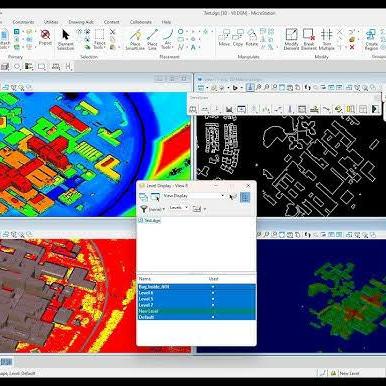This screenshot has height=386, width=386.
Task: Toggle display of Level 7
Action: (x=197, y=305)
